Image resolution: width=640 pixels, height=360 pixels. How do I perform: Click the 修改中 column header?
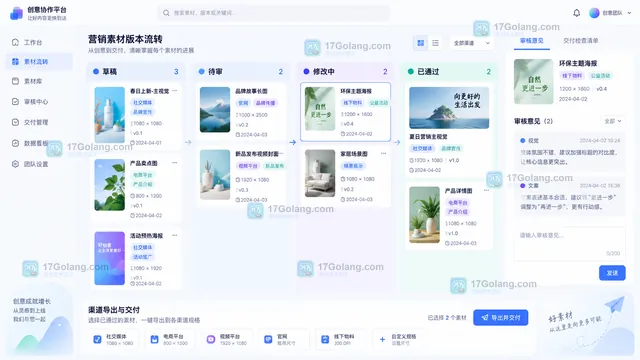tap(345, 71)
